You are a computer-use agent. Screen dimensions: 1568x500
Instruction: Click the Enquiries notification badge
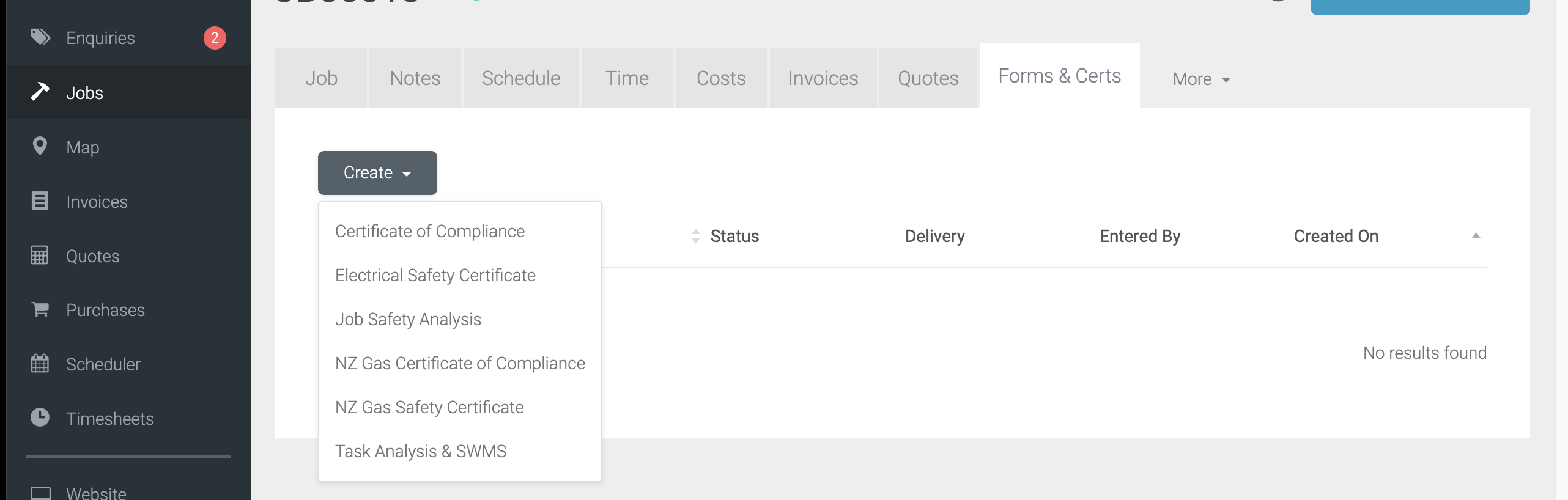(x=215, y=38)
